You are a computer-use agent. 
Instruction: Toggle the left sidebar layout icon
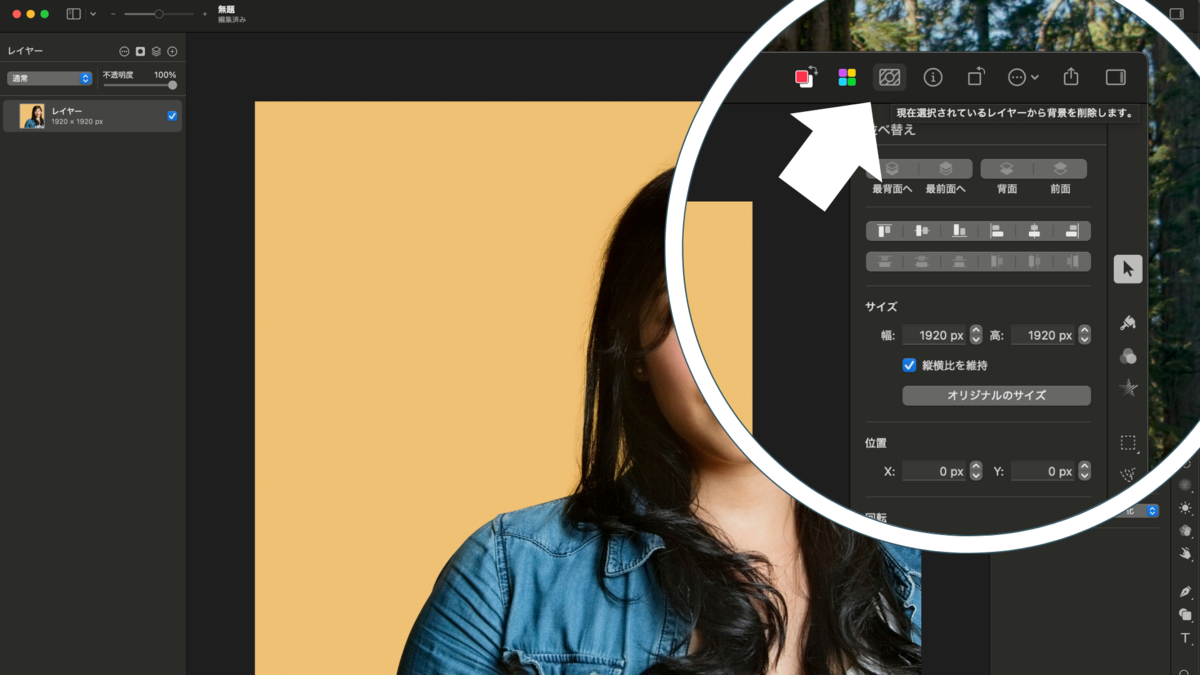click(x=74, y=14)
